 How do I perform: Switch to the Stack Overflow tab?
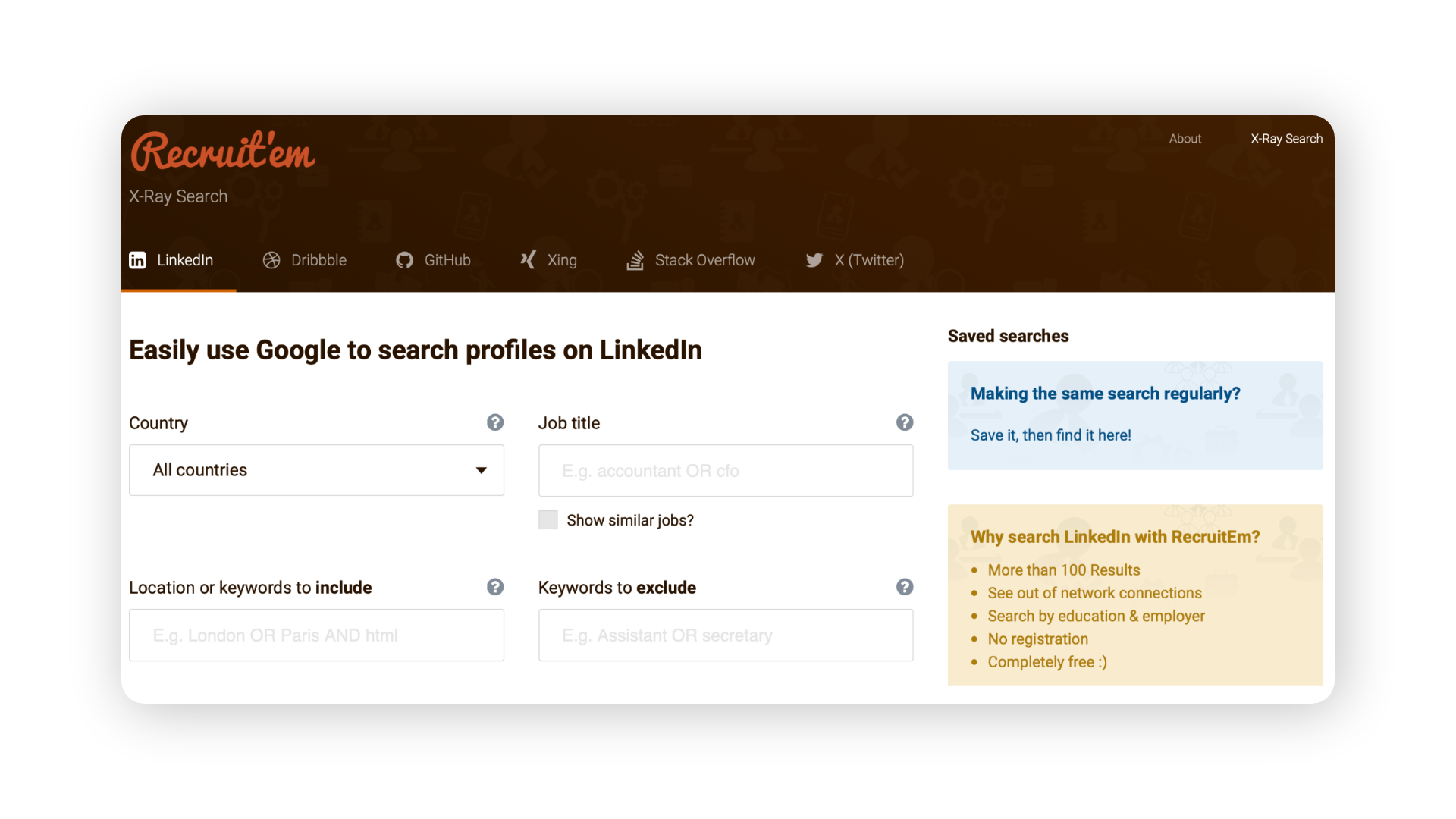(691, 260)
